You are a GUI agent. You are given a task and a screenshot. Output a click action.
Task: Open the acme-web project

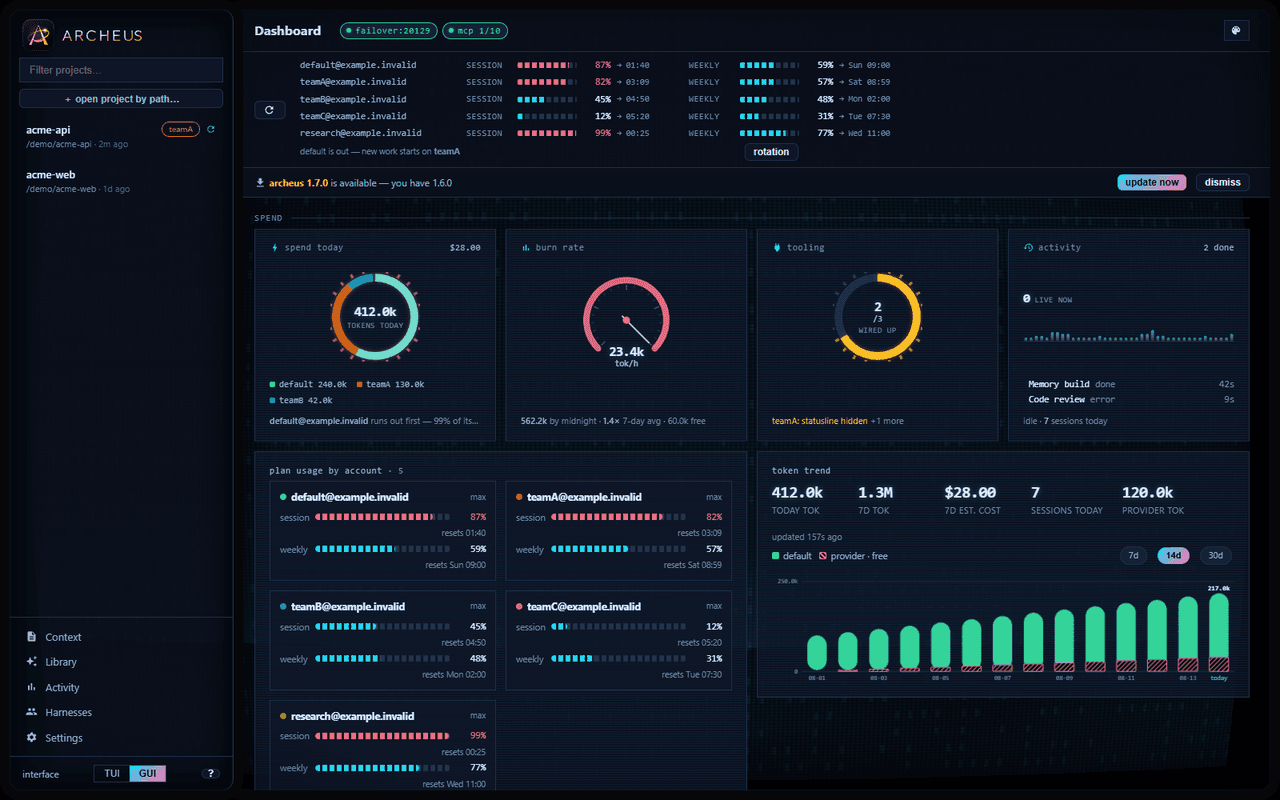[121, 180]
